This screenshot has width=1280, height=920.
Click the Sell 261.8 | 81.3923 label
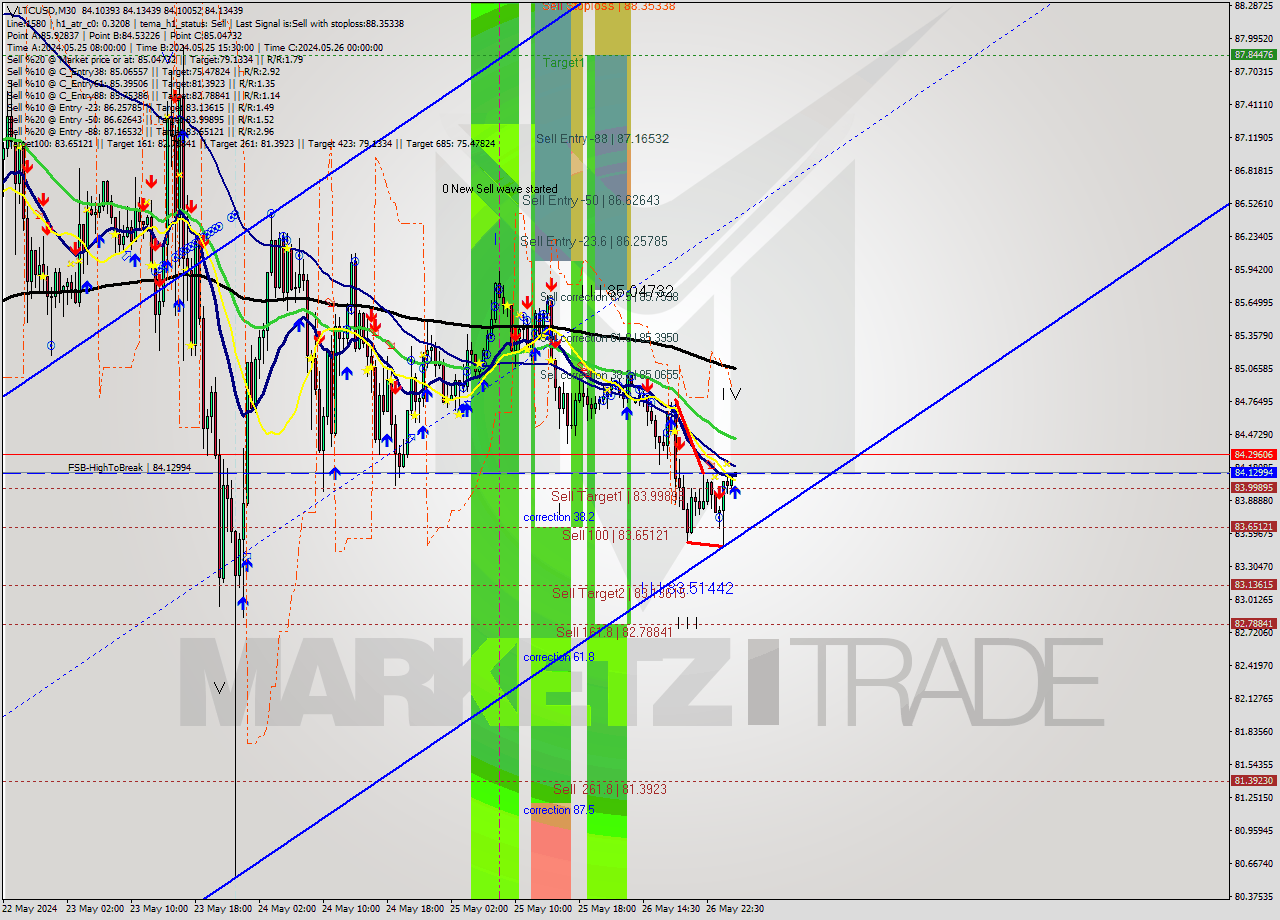click(x=610, y=790)
